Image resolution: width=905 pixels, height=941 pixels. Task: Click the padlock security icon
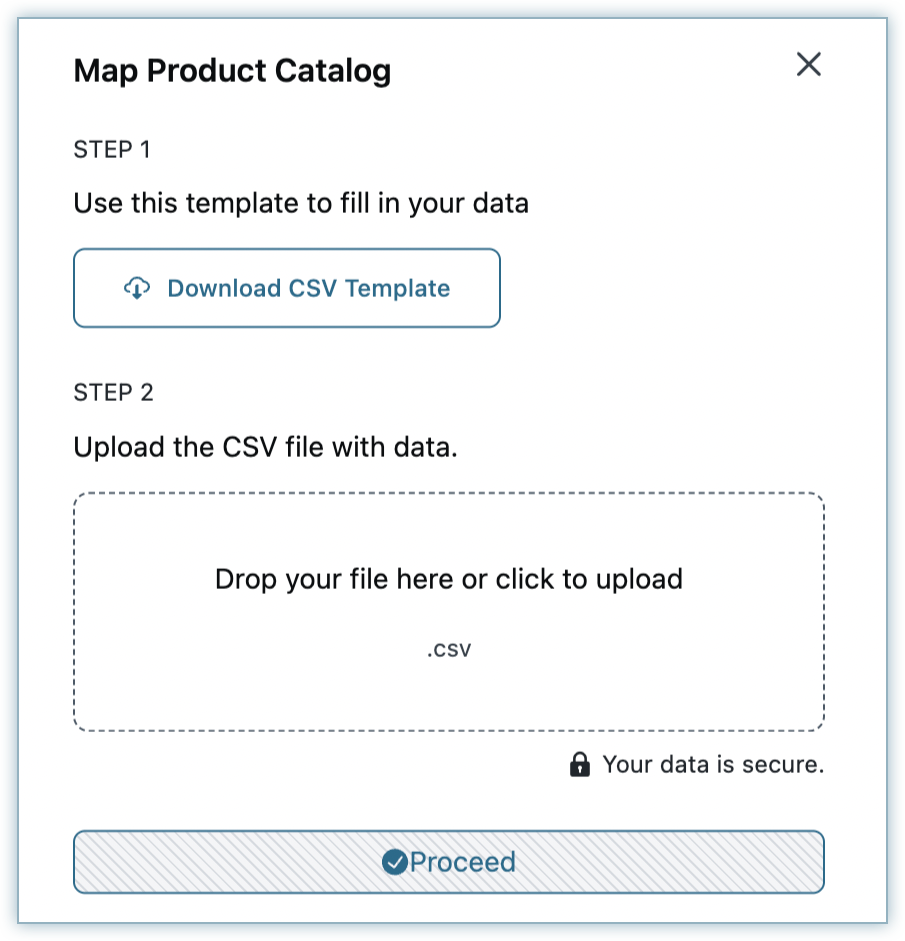click(579, 766)
